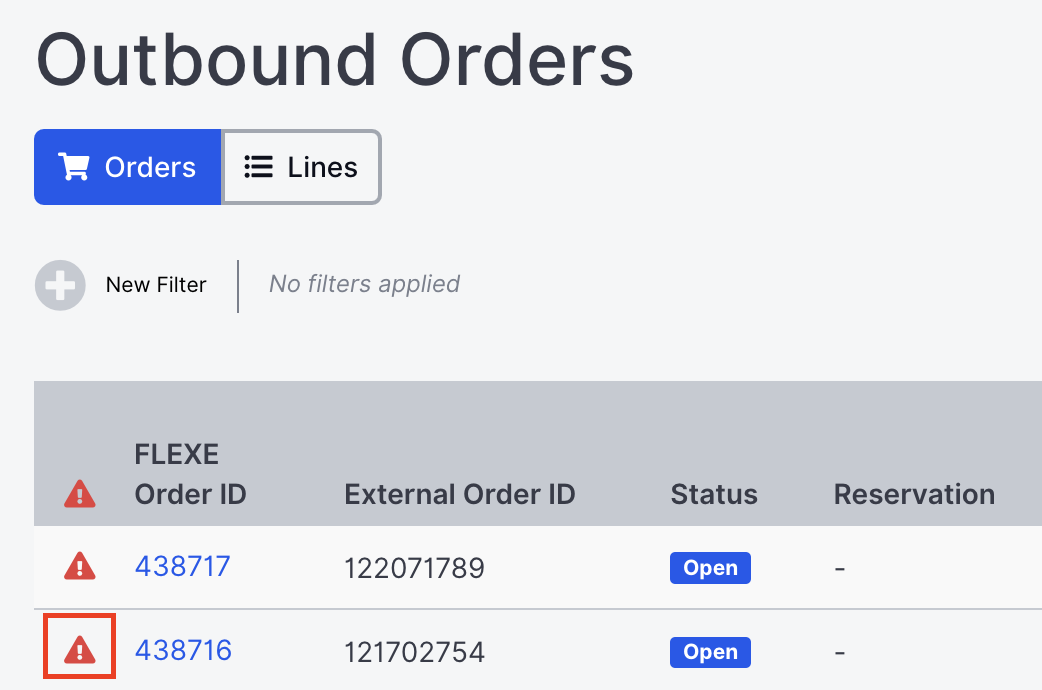Select the Orders tab

click(x=127, y=167)
